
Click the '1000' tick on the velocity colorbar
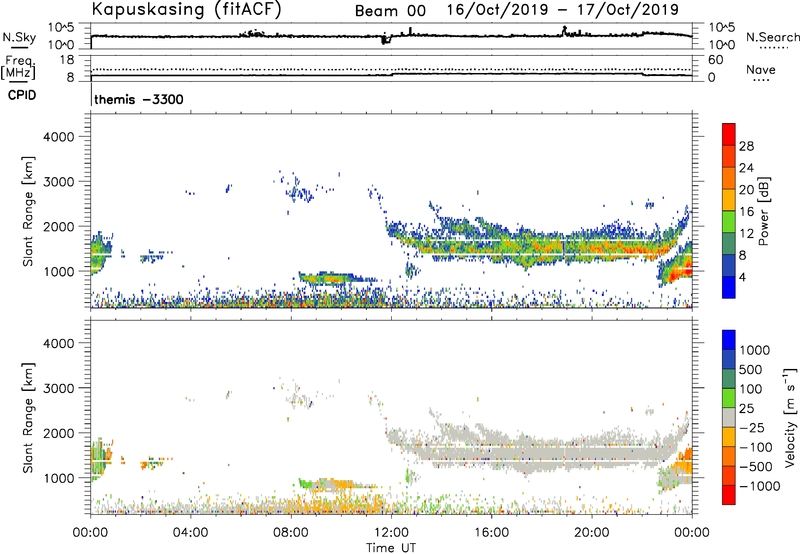(755, 350)
